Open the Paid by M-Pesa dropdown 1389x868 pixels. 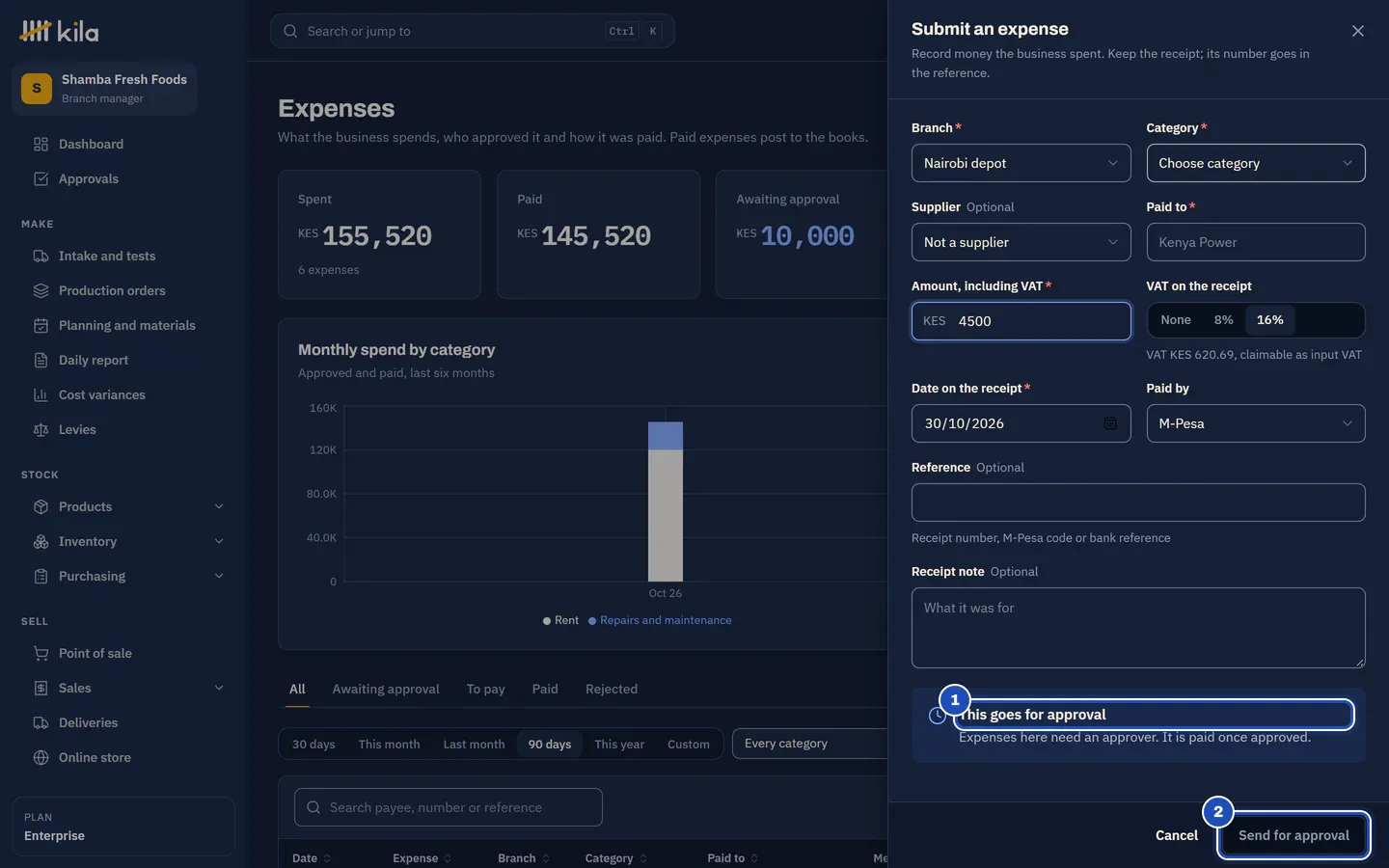click(x=1256, y=423)
